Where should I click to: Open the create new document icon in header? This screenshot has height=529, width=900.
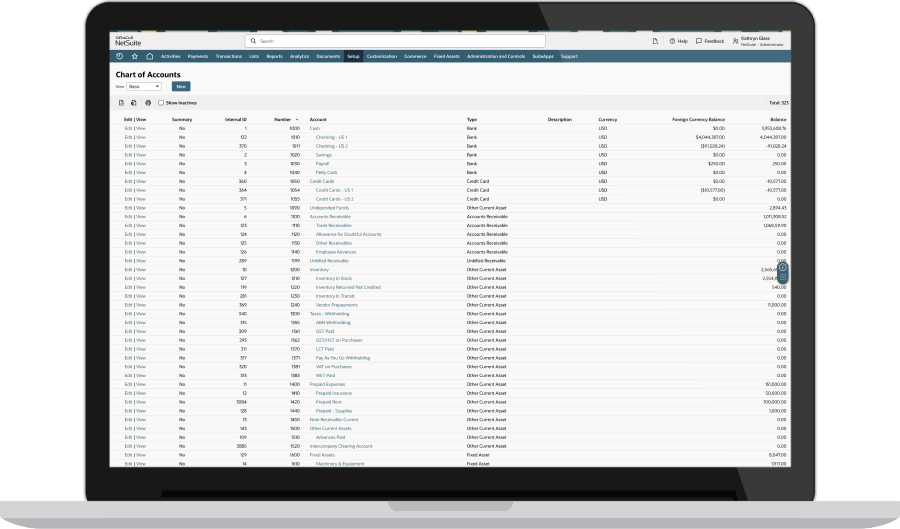coord(655,41)
